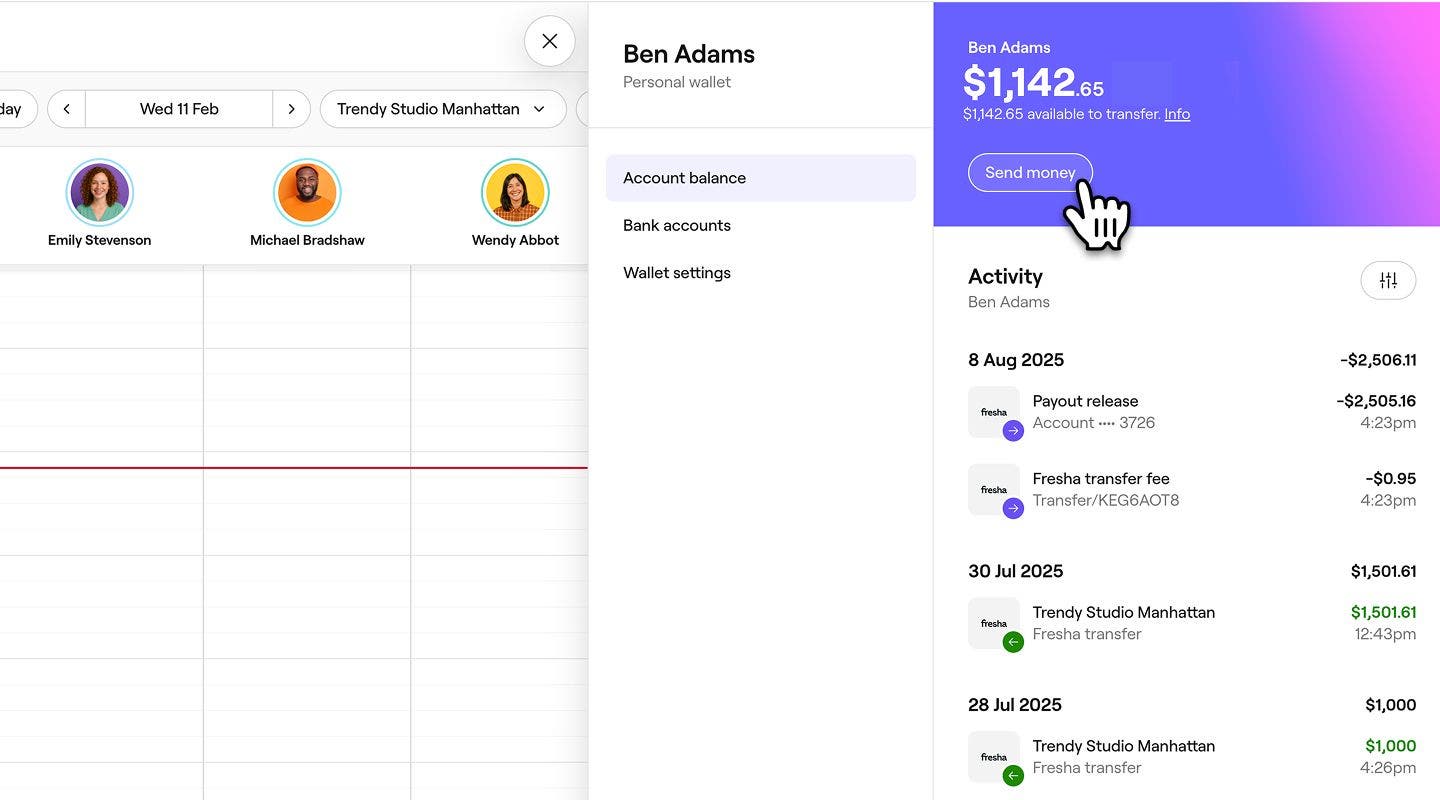Select Michael Bradshaw's avatar
The image size is (1440, 800).
click(x=307, y=192)
